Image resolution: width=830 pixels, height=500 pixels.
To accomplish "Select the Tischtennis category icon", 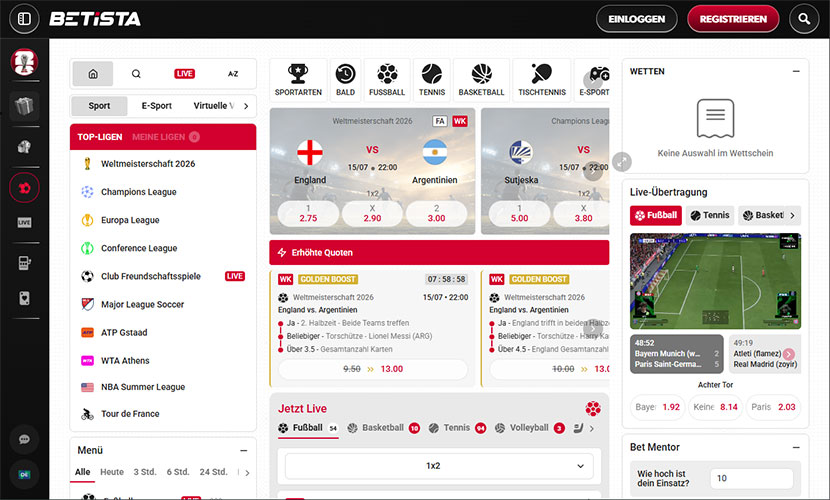I will 542,80.
